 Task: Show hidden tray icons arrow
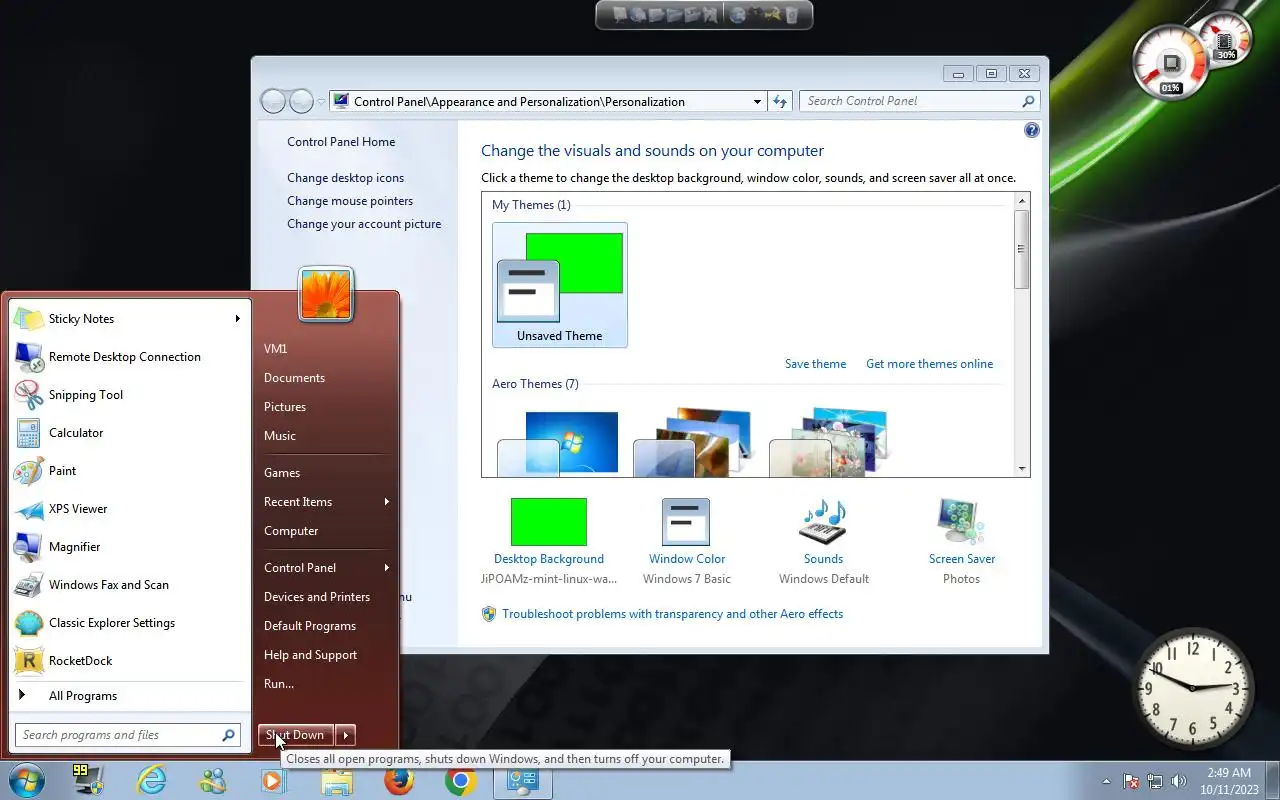coord(1106,781)
